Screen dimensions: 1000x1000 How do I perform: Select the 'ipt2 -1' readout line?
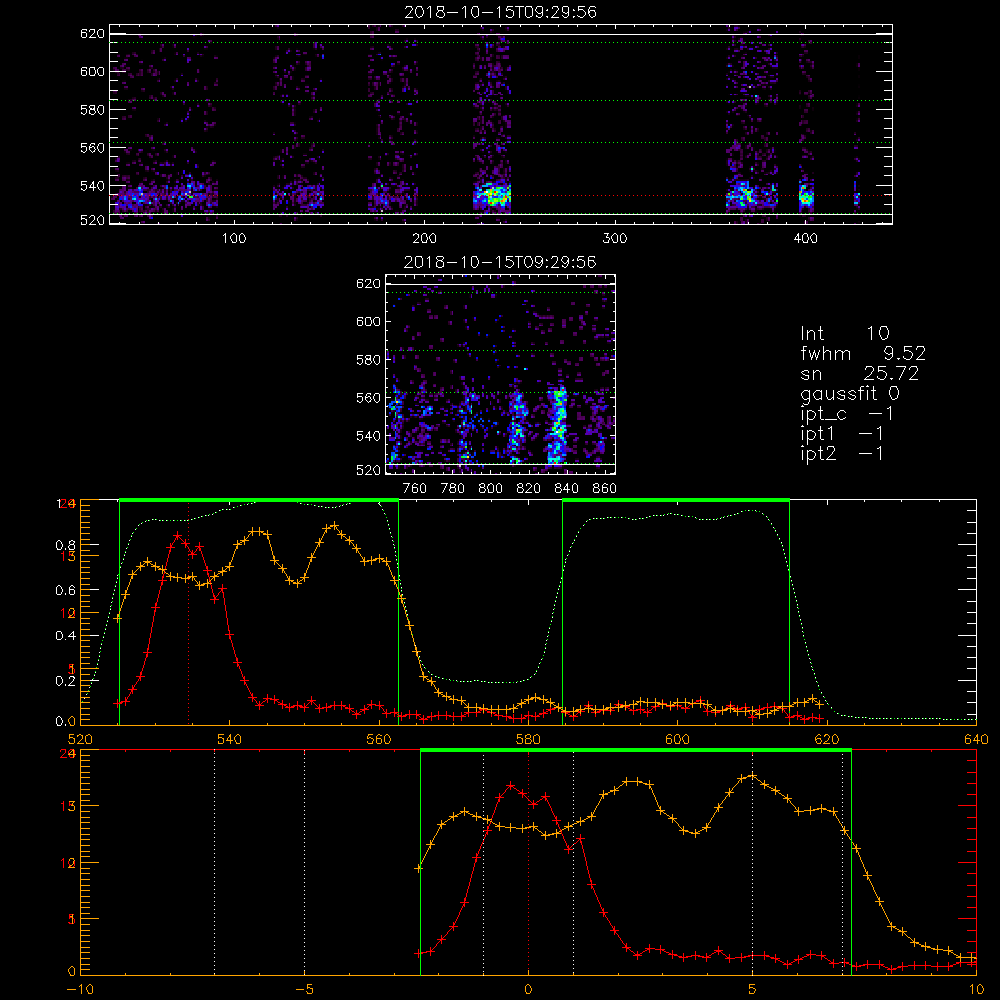click(842, 453)
